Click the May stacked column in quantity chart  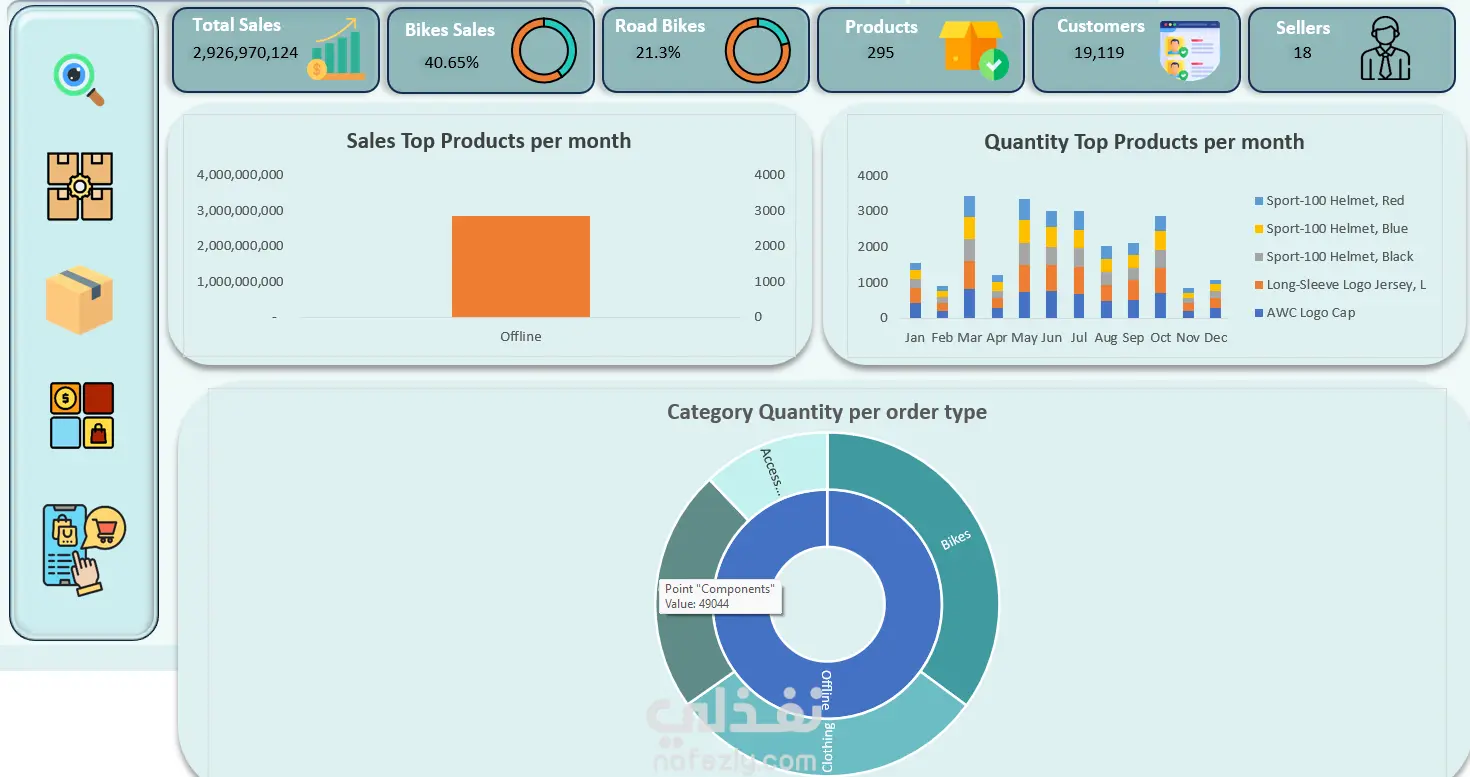(x=1024, y=259)
